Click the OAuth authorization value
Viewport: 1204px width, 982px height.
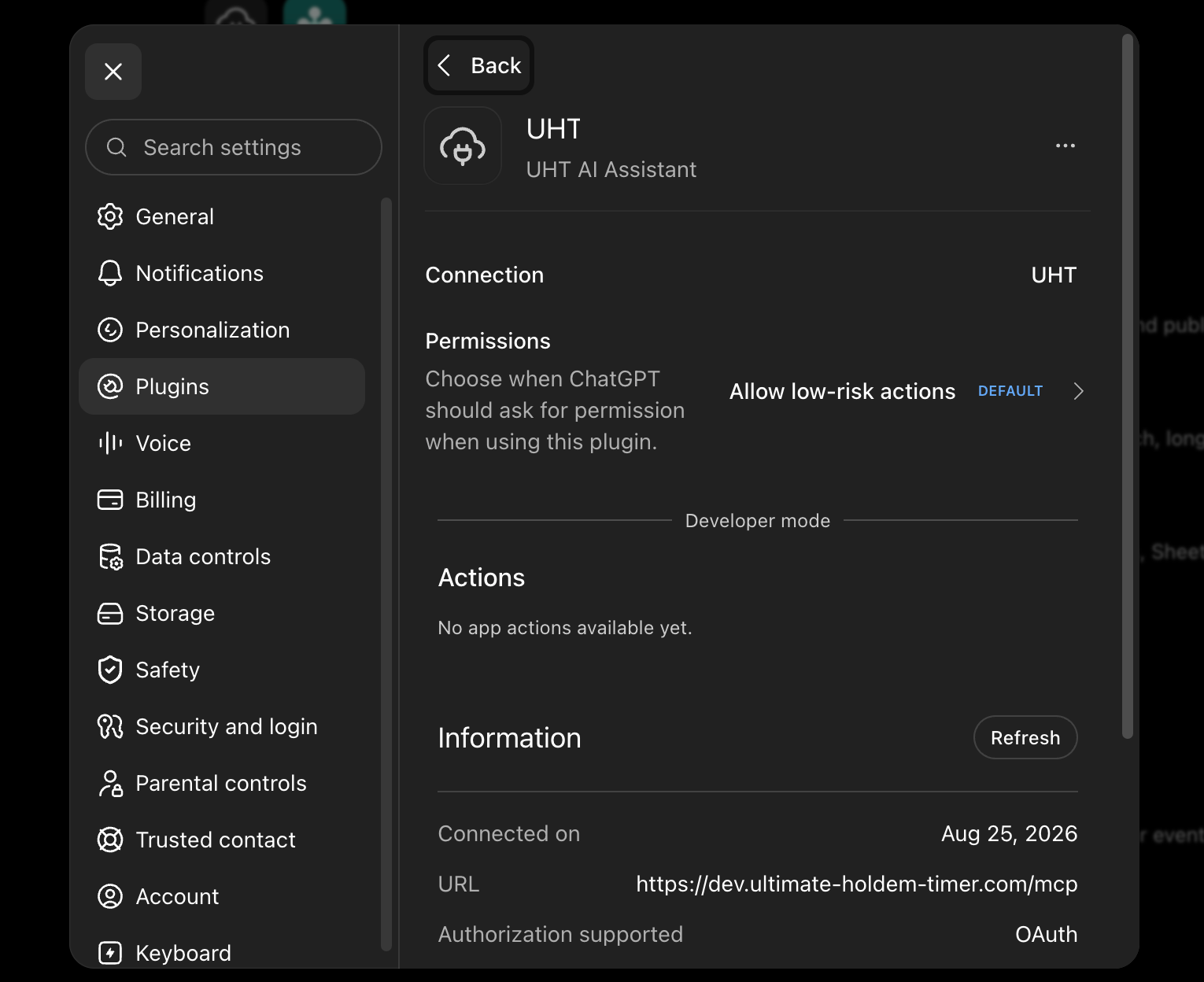(x=1047, y=934)
